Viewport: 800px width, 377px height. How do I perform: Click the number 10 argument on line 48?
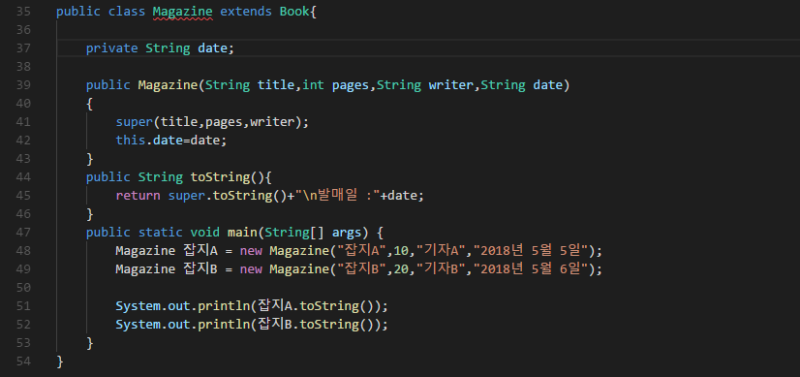point(401,252)
